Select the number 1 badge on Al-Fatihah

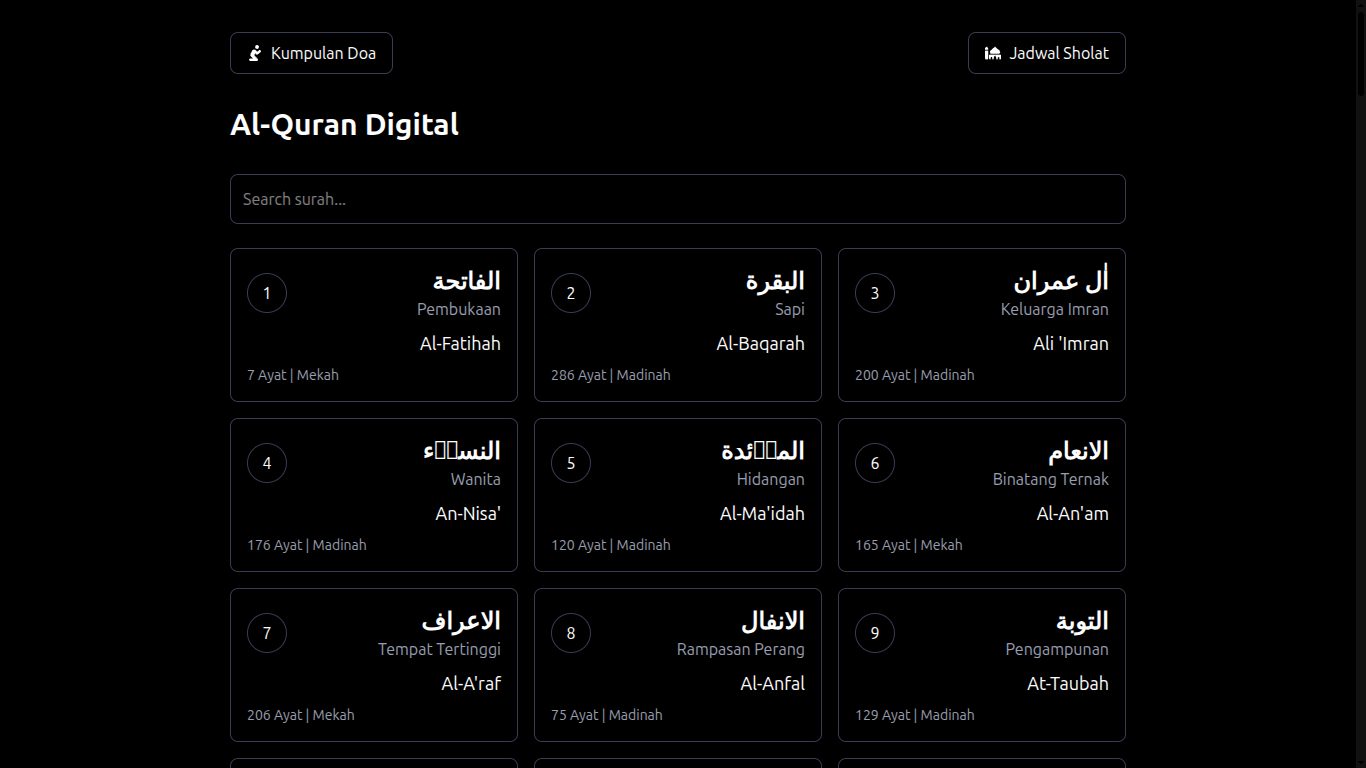pyautogui.click(x=266, y=293)
